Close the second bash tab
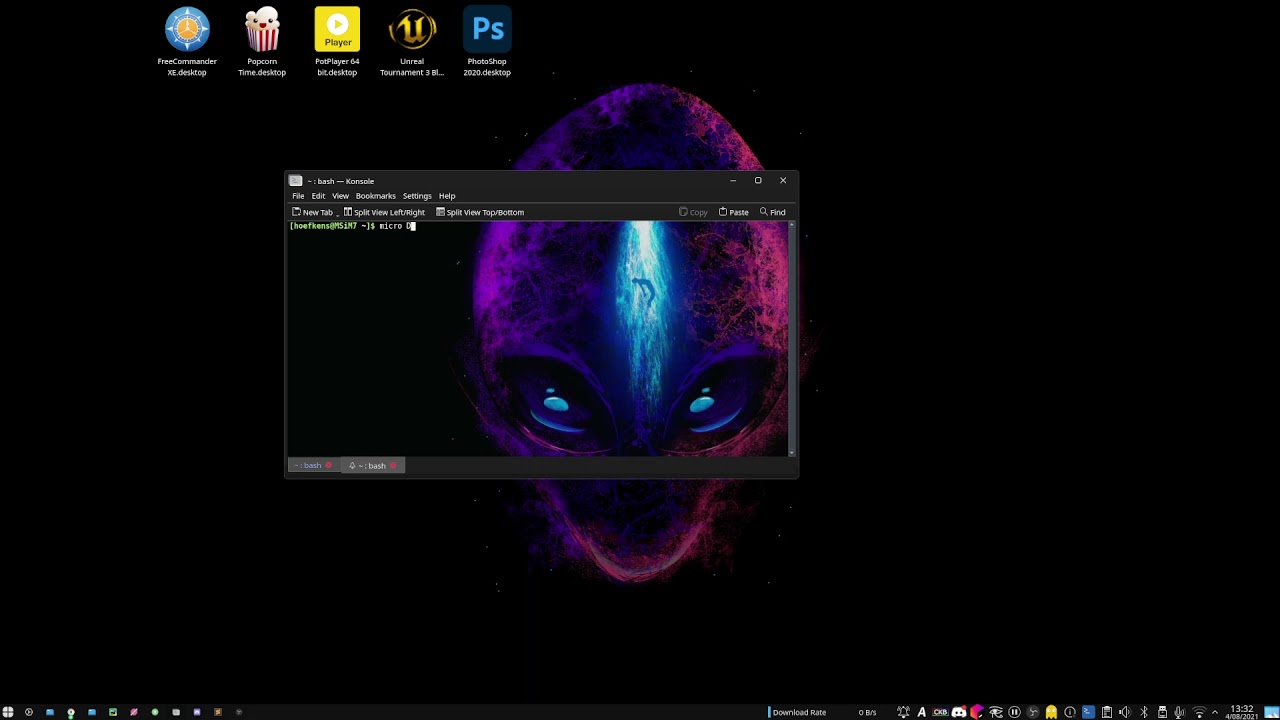 click(393, 466)
